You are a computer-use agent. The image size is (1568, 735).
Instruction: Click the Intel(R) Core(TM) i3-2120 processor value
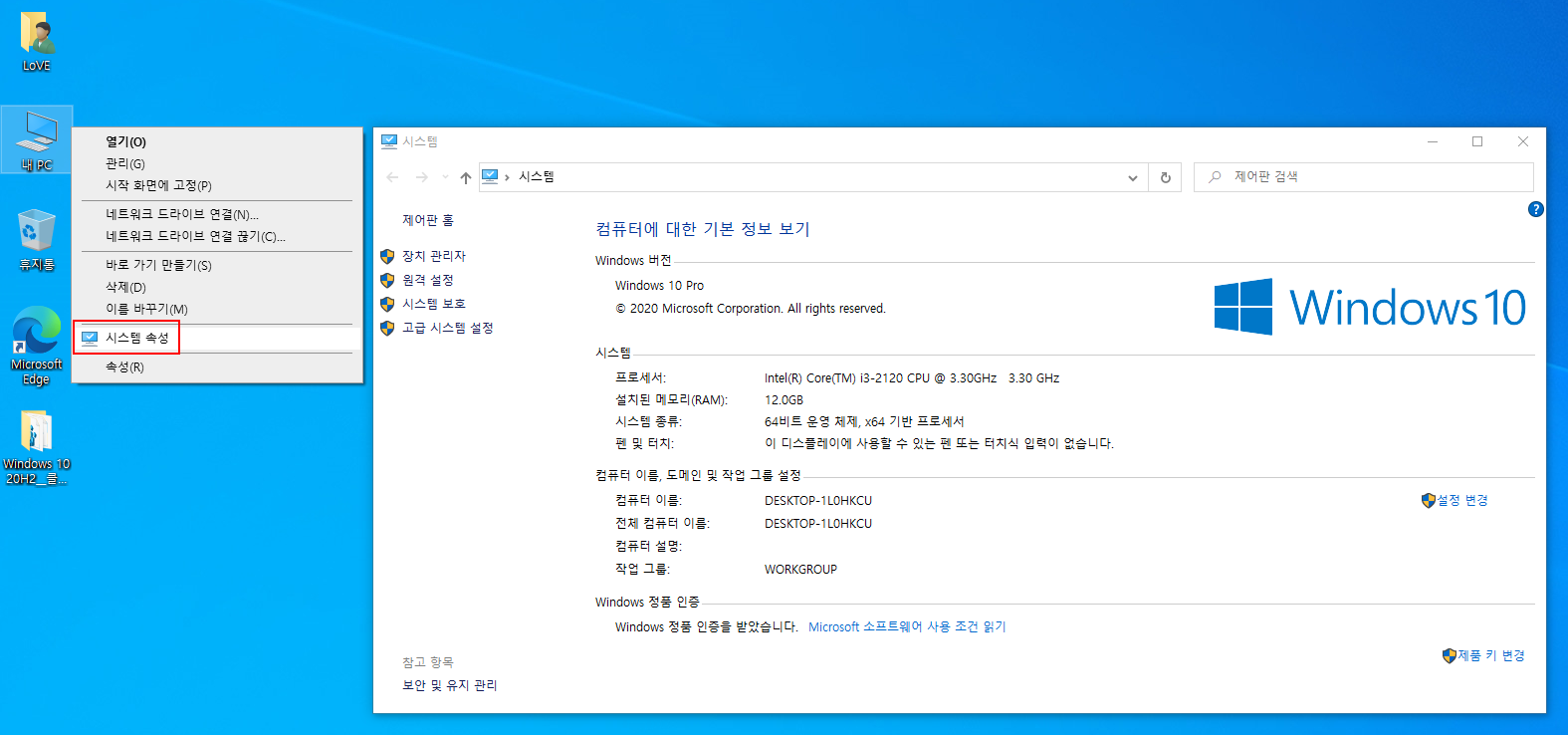[x=912, y=378]
